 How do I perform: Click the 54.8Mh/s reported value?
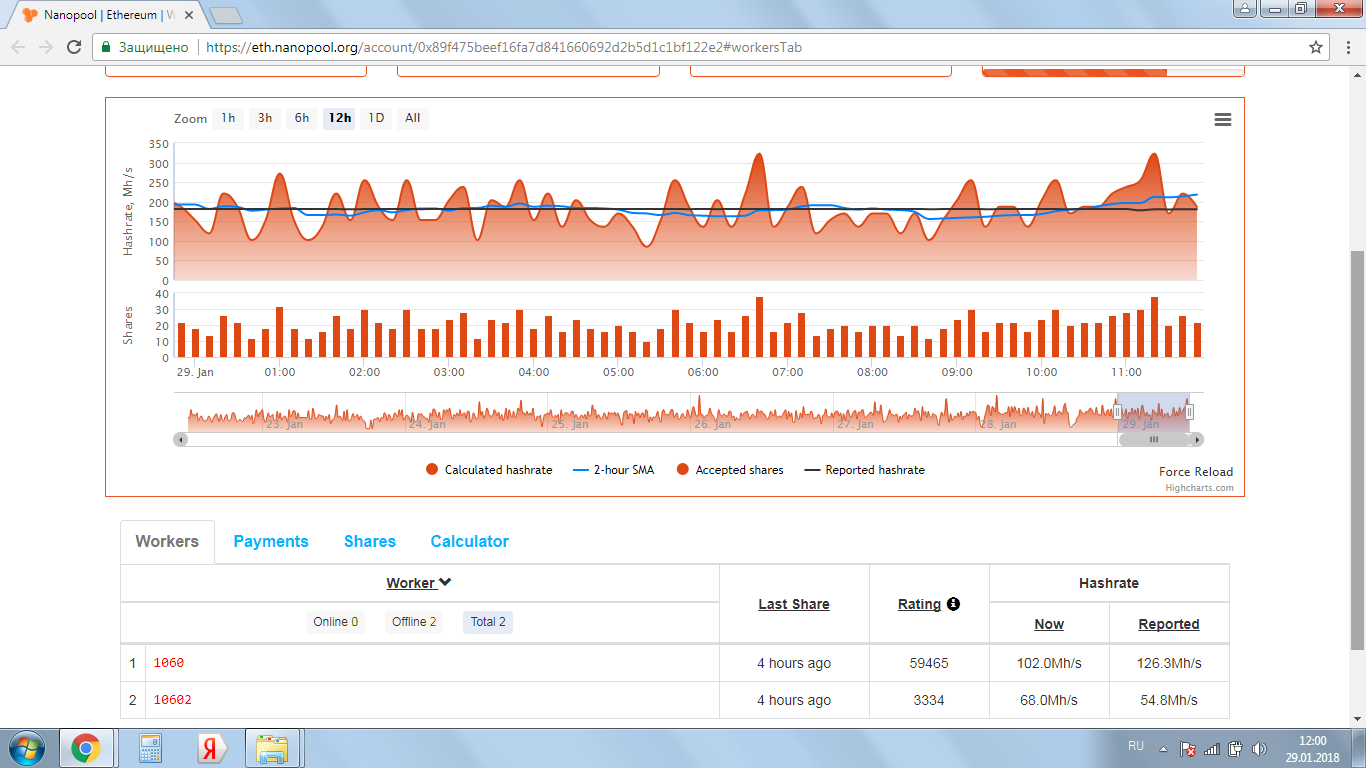(1169, 700)
